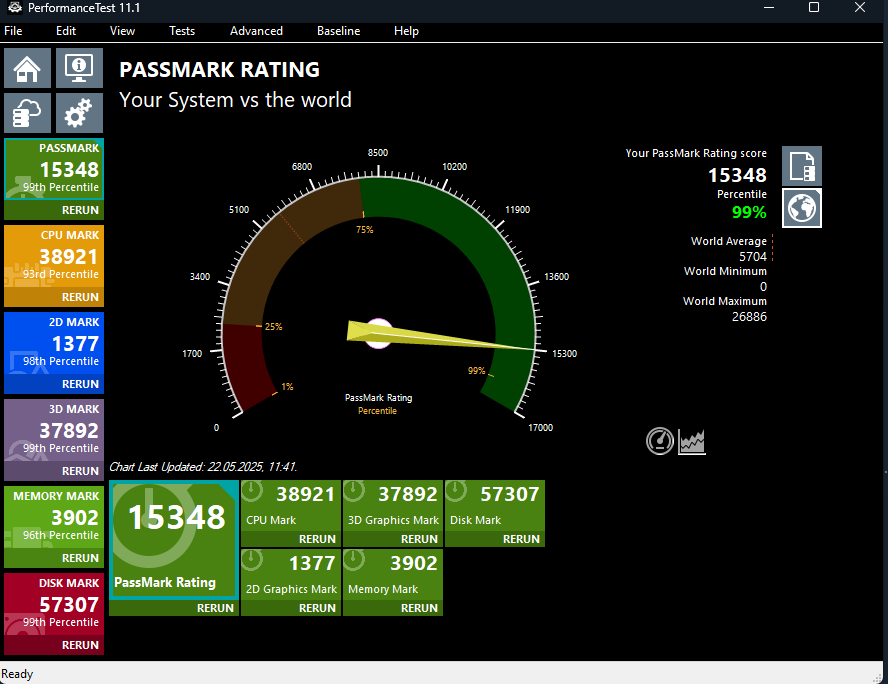Switch to the gauge dial view icon
This screenshot has width=888, height=684.
coord(660,441)
